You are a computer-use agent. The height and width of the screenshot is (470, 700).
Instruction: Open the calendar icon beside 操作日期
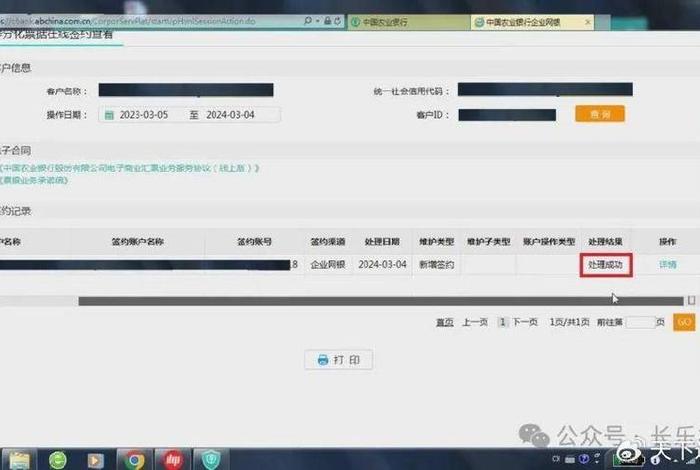109,115
